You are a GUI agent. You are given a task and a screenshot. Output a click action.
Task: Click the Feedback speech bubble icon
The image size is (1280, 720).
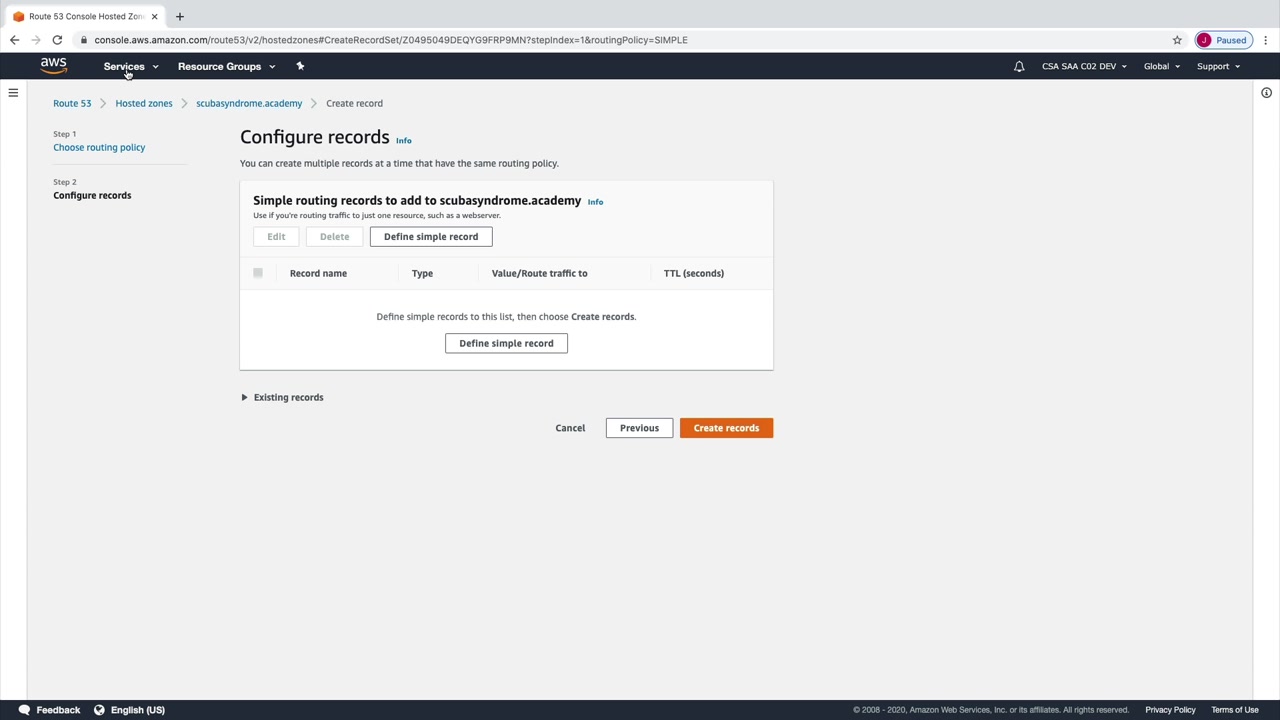[24, 710]
